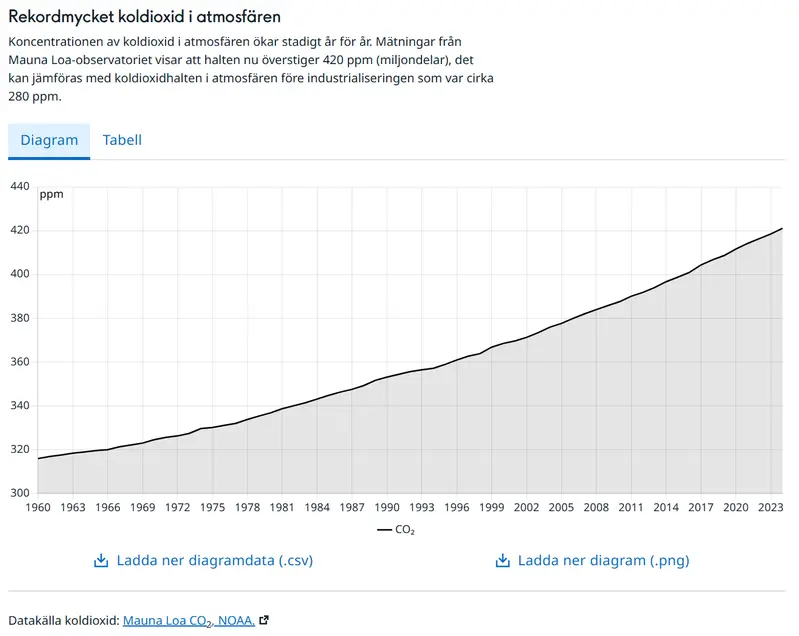Click the download icon beside diagram (.png)

point(502,560)
